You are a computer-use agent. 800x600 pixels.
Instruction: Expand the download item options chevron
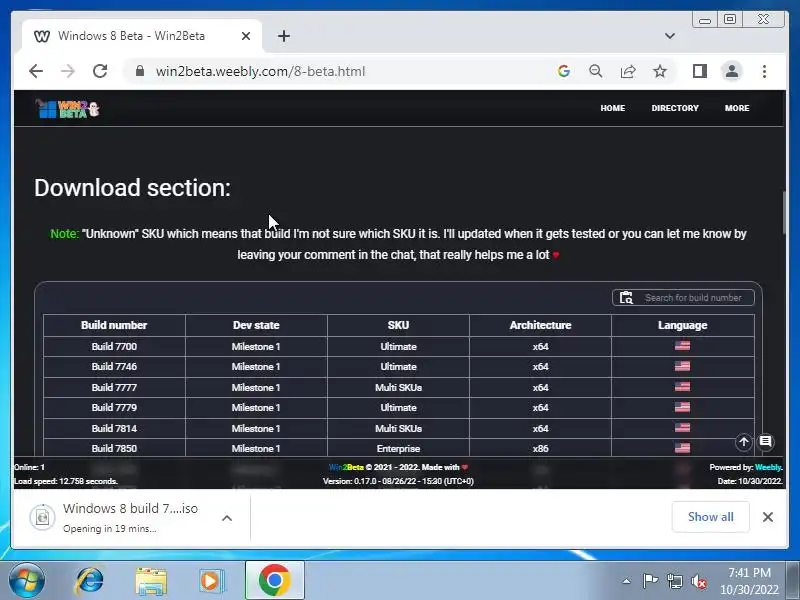(x=227, y=518)
